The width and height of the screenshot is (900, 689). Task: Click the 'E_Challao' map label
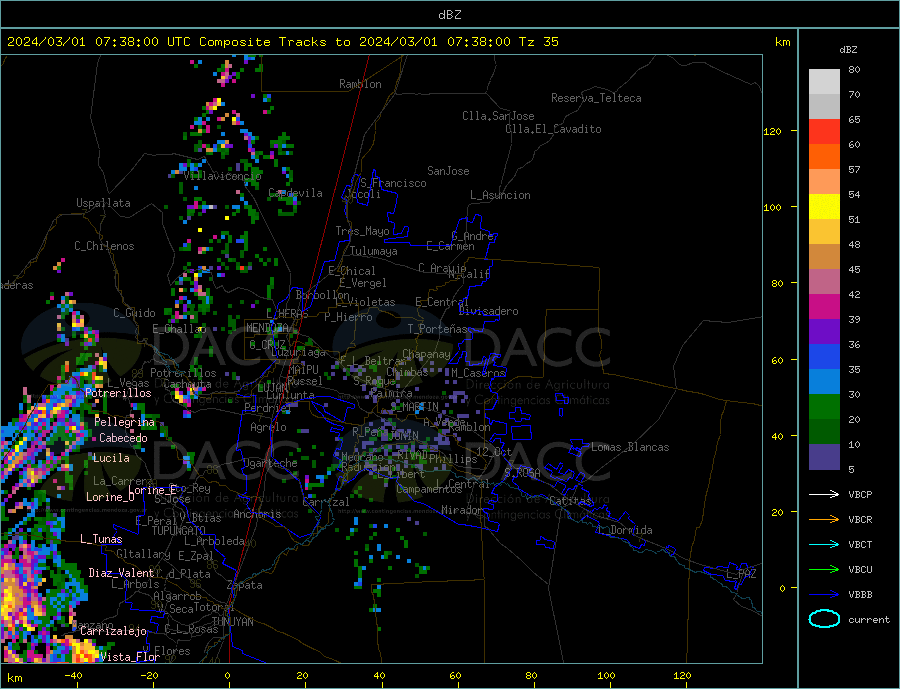pyautogui.click(x=179, y=330)
